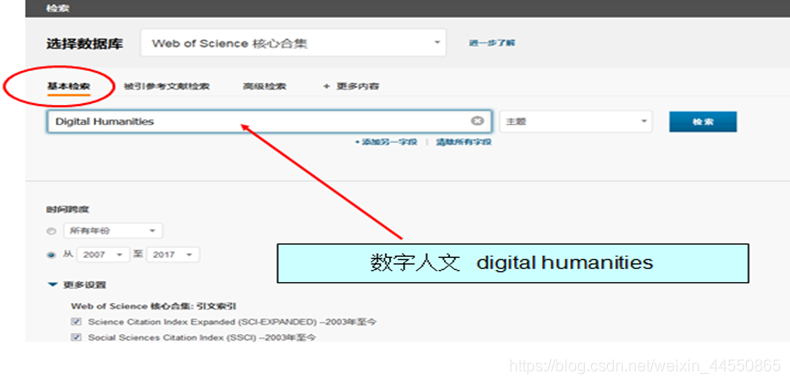Click the 选择数据库 label
Viewport: 790px width, 384px height.
pos(85,44)
